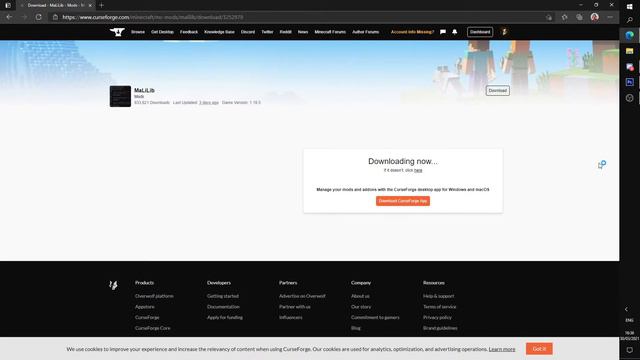This screenshot has height=360, width=640.
Task: Open Windows search magnifier in taskbar
Action: pyautogui.click(x=629, y=20)
